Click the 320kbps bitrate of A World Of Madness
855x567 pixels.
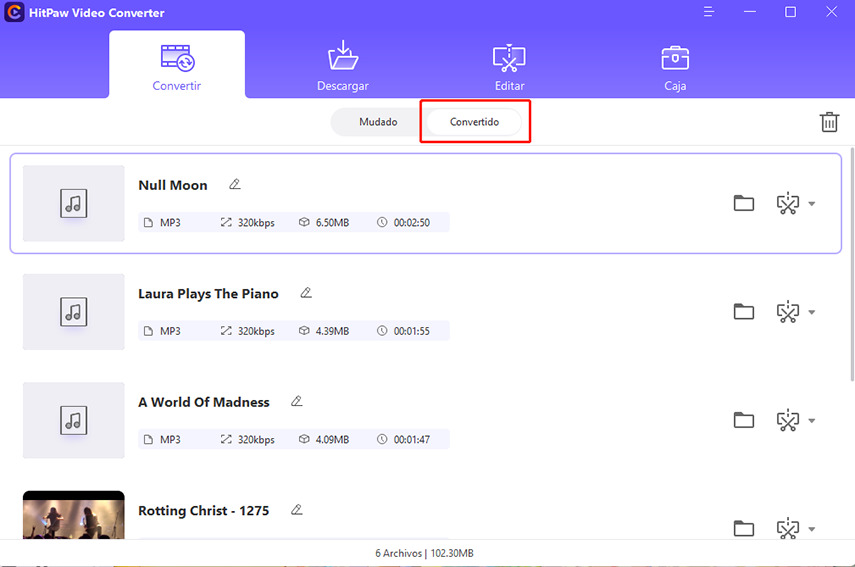256,439
